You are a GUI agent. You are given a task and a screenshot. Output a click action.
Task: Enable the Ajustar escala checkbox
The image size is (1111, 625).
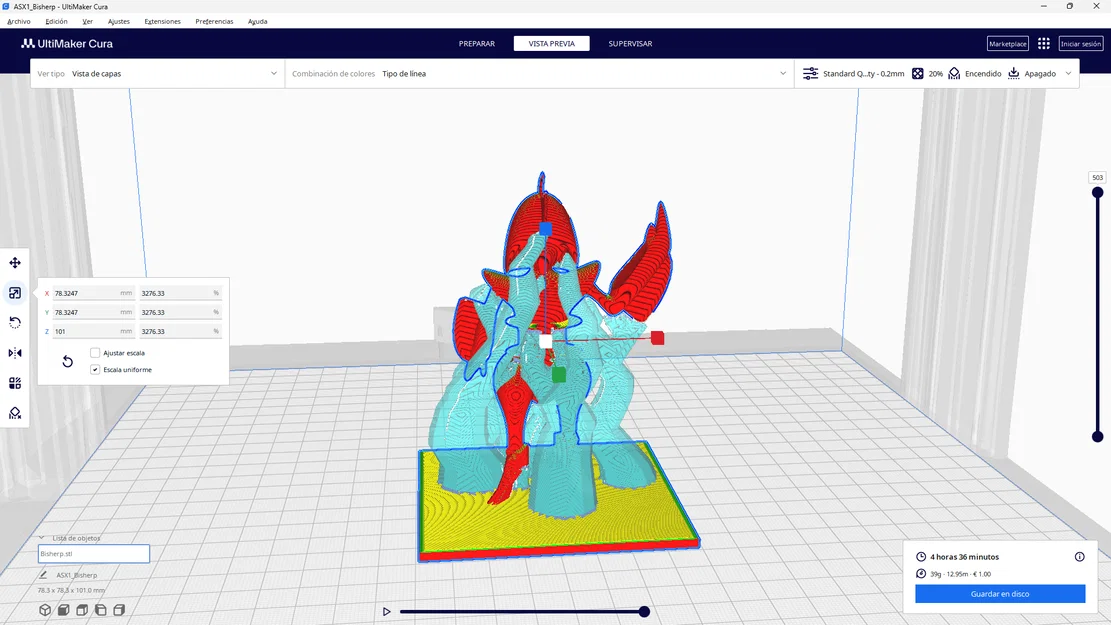(x=95, y=352)
